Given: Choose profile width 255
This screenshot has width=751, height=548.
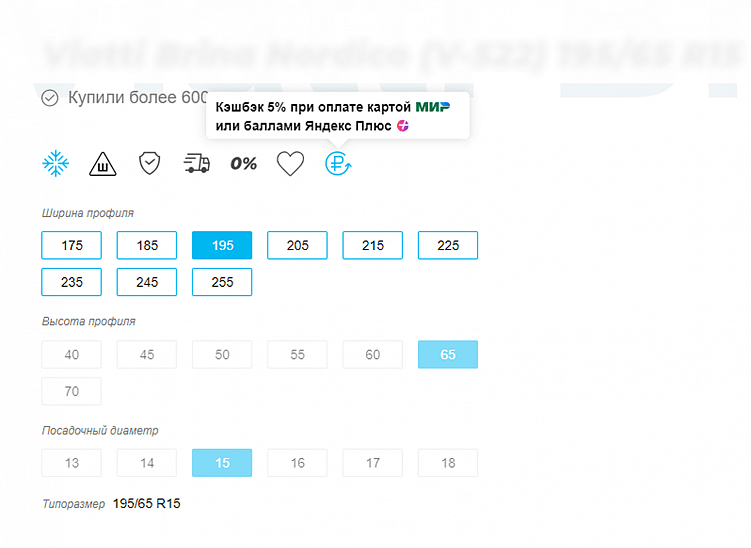Looking at the screenshot, I should click(x=222, y=282).
